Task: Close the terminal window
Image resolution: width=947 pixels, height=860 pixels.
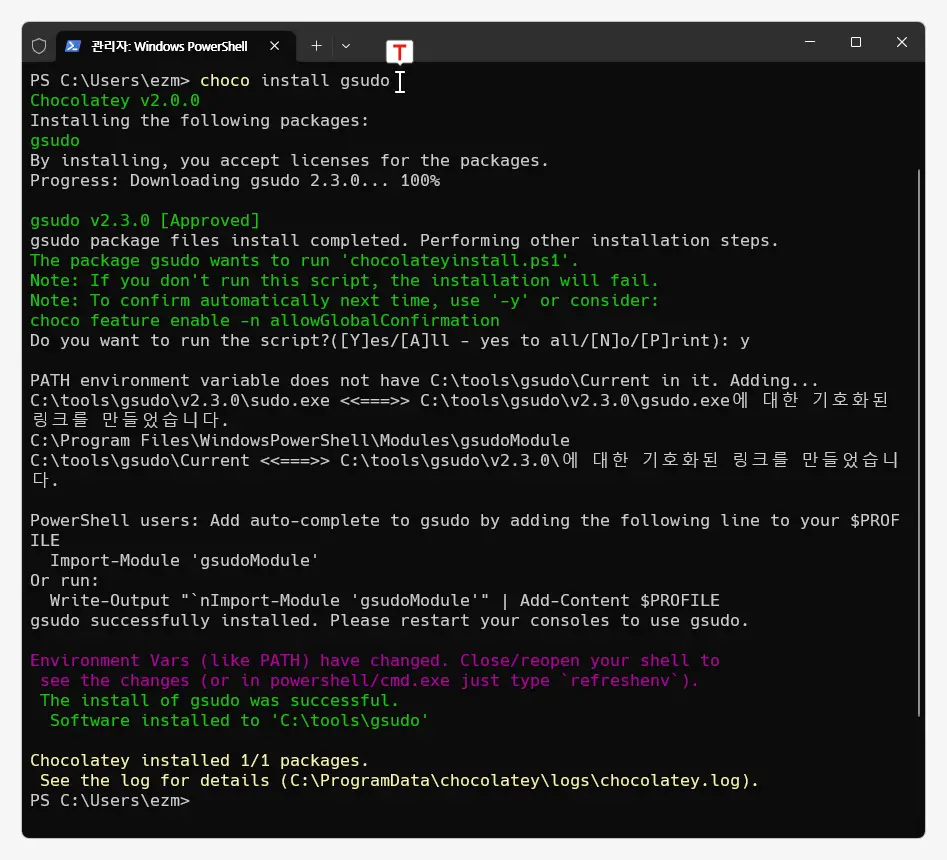Action: point(902,43)
